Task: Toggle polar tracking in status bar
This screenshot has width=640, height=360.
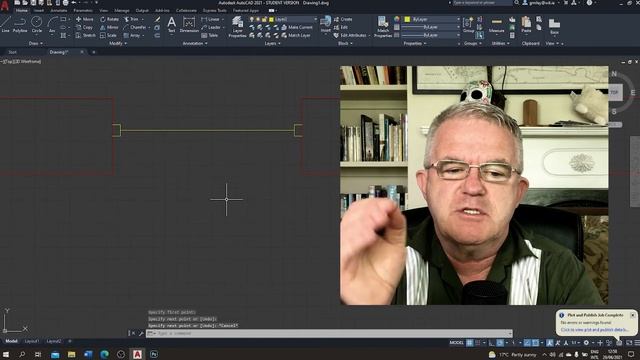Action: [500, 343]
